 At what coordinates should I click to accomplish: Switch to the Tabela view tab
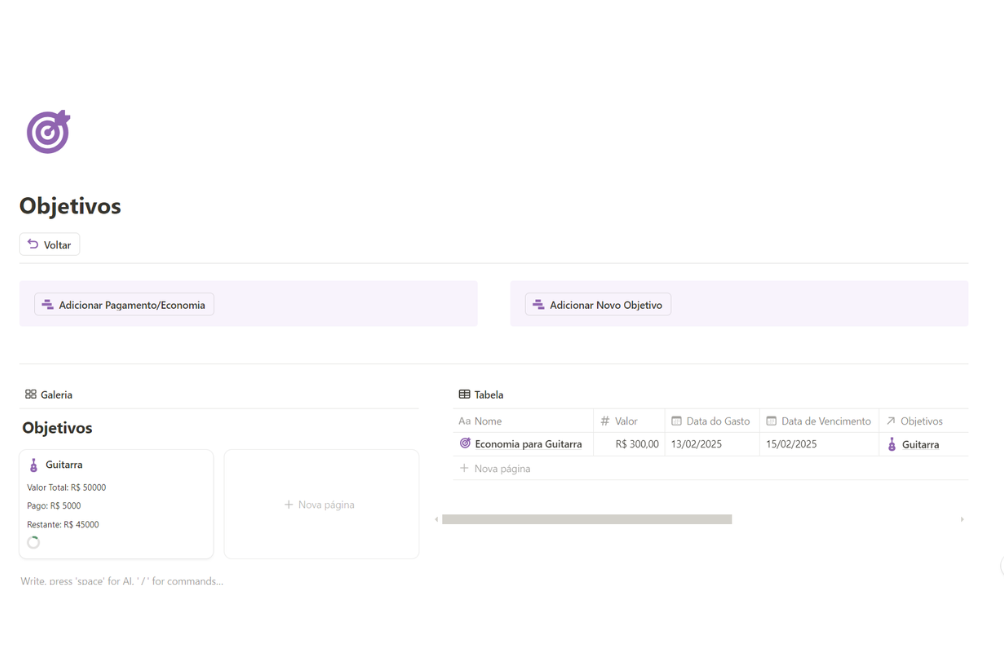(481, 395)
